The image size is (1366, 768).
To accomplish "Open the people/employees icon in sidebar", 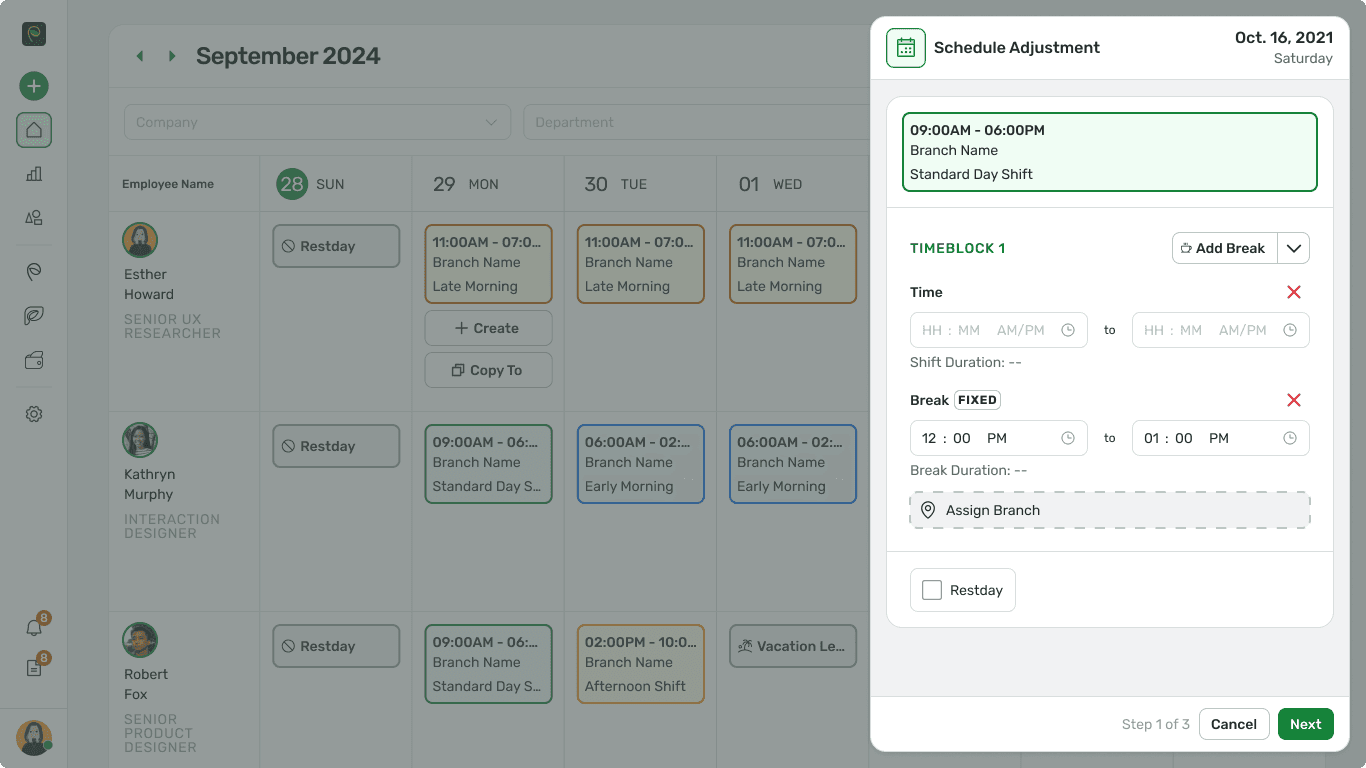I will pyautogui.click(x=34, y=218).
